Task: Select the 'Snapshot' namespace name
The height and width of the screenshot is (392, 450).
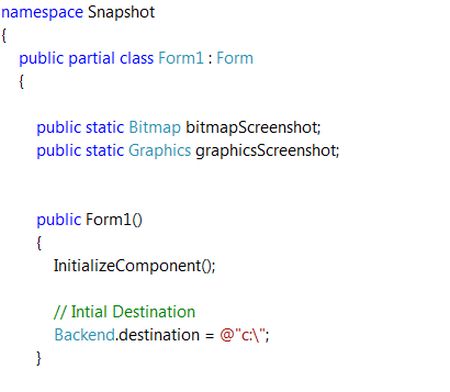Action: pyautogui.click(x=121, y=12)
